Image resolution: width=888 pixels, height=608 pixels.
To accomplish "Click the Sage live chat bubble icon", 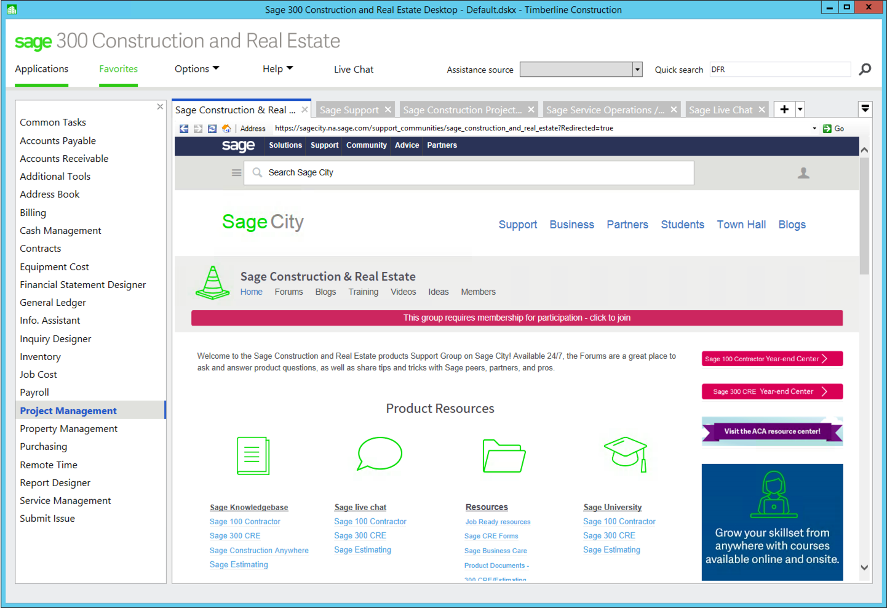I will tap(379, 453).
